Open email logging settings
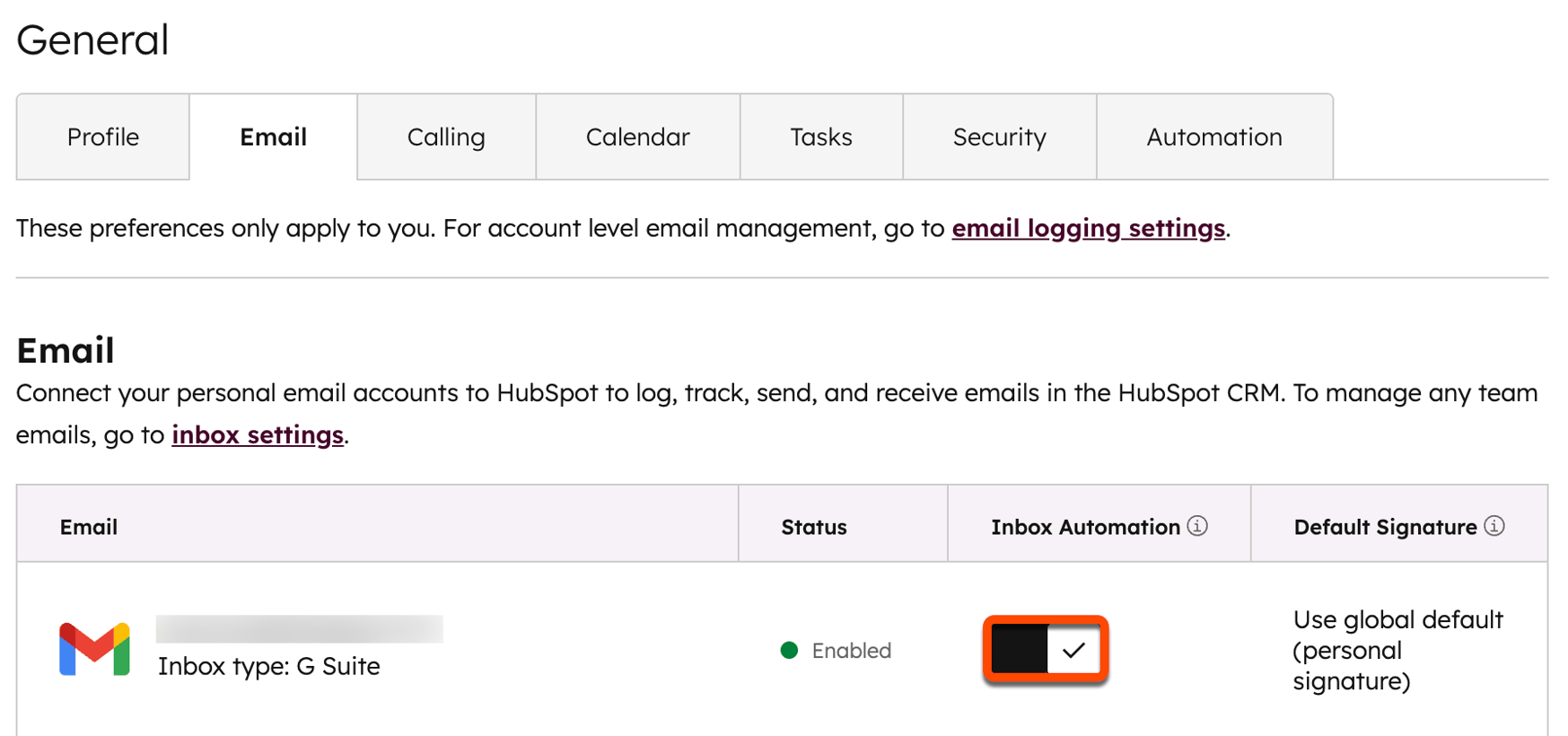Viewport: 1568px width, 736px height. (1089, 228)
